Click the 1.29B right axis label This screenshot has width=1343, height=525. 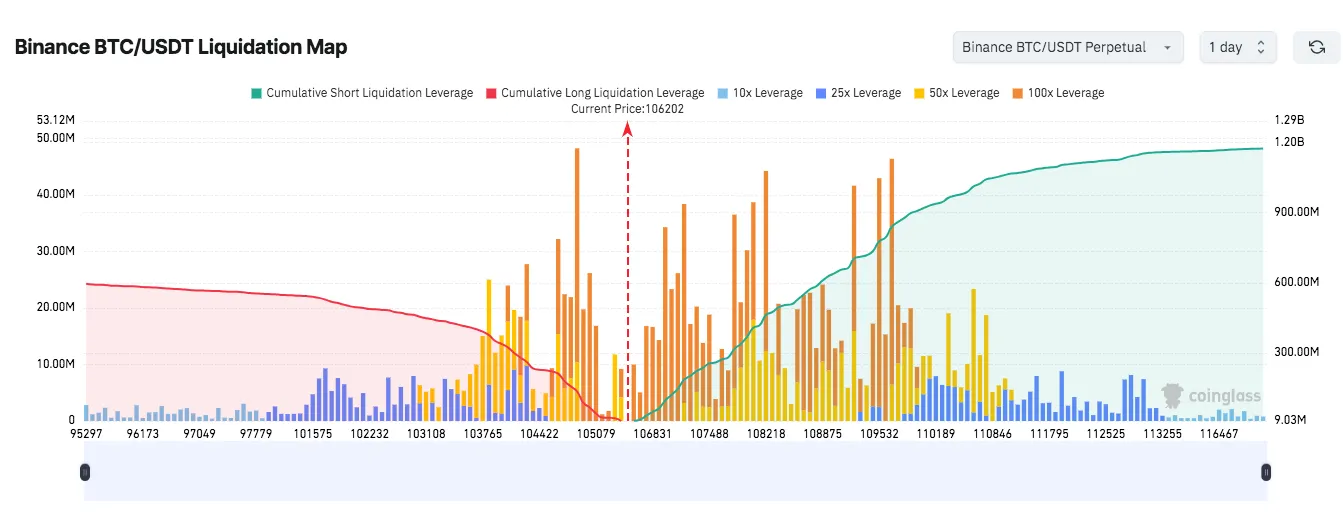point(1290,121)
